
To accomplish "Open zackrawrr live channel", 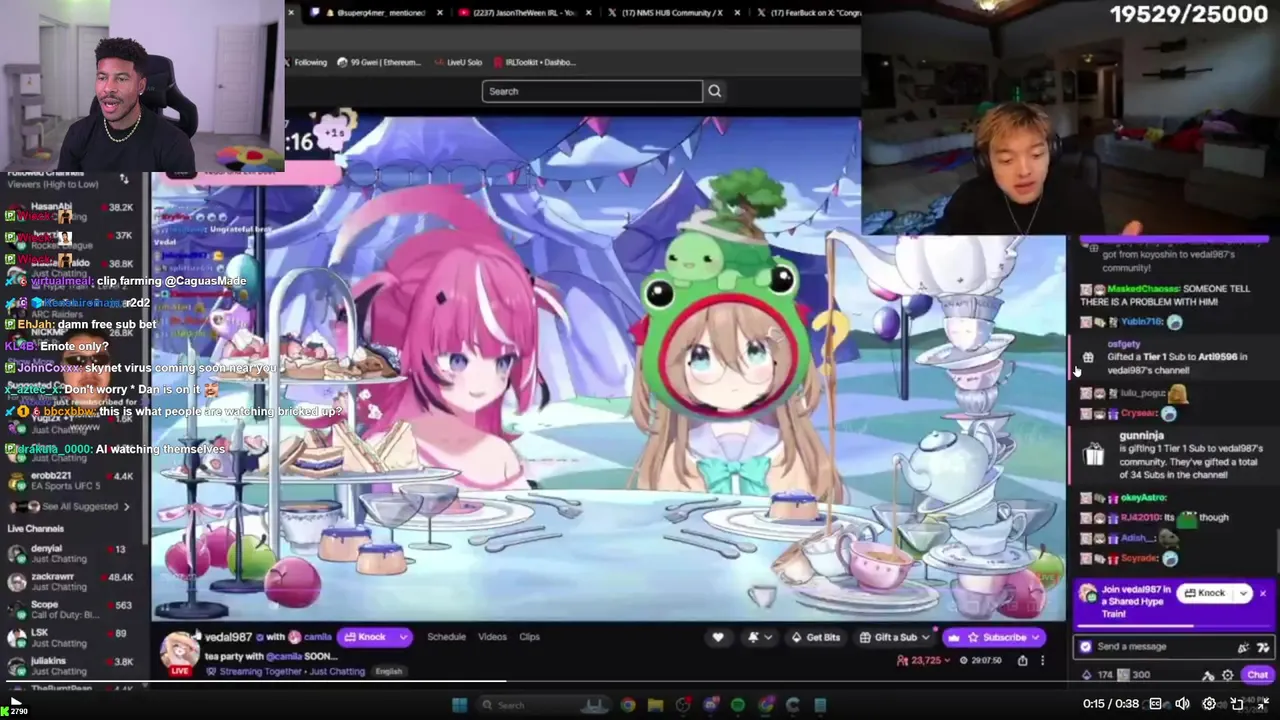I will (x=70, y=581).
